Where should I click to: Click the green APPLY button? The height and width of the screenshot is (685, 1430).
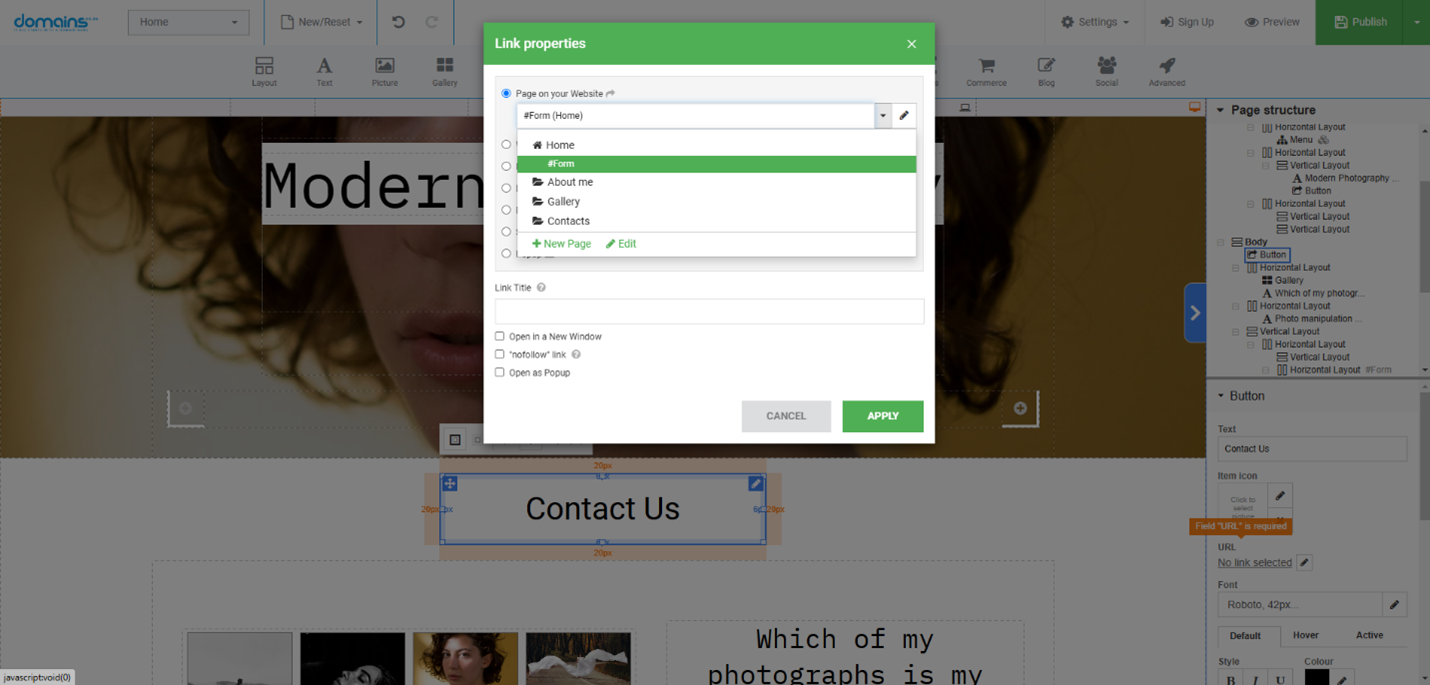tap(883, 416)
